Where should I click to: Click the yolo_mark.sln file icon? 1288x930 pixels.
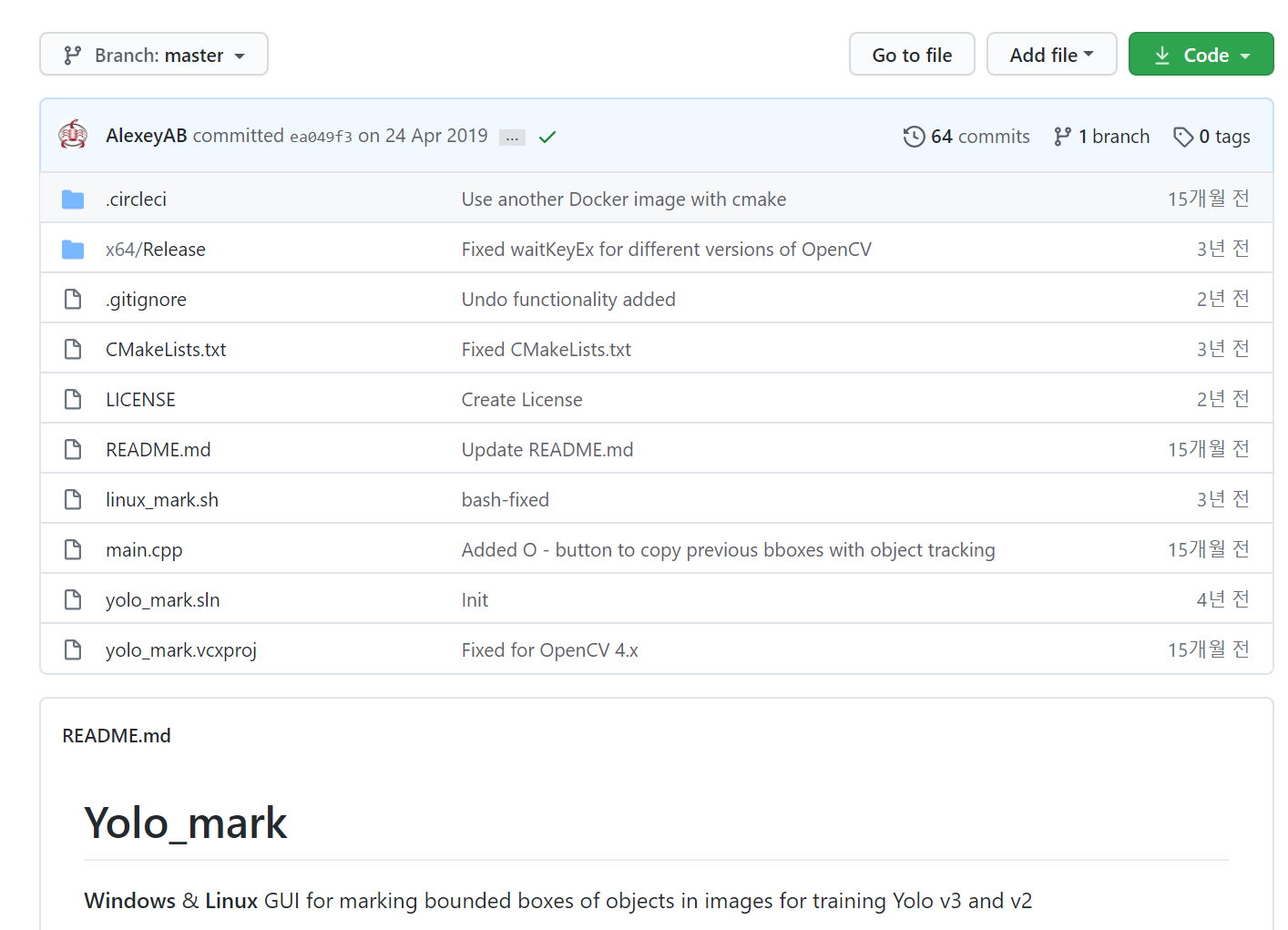pos(73,599)
